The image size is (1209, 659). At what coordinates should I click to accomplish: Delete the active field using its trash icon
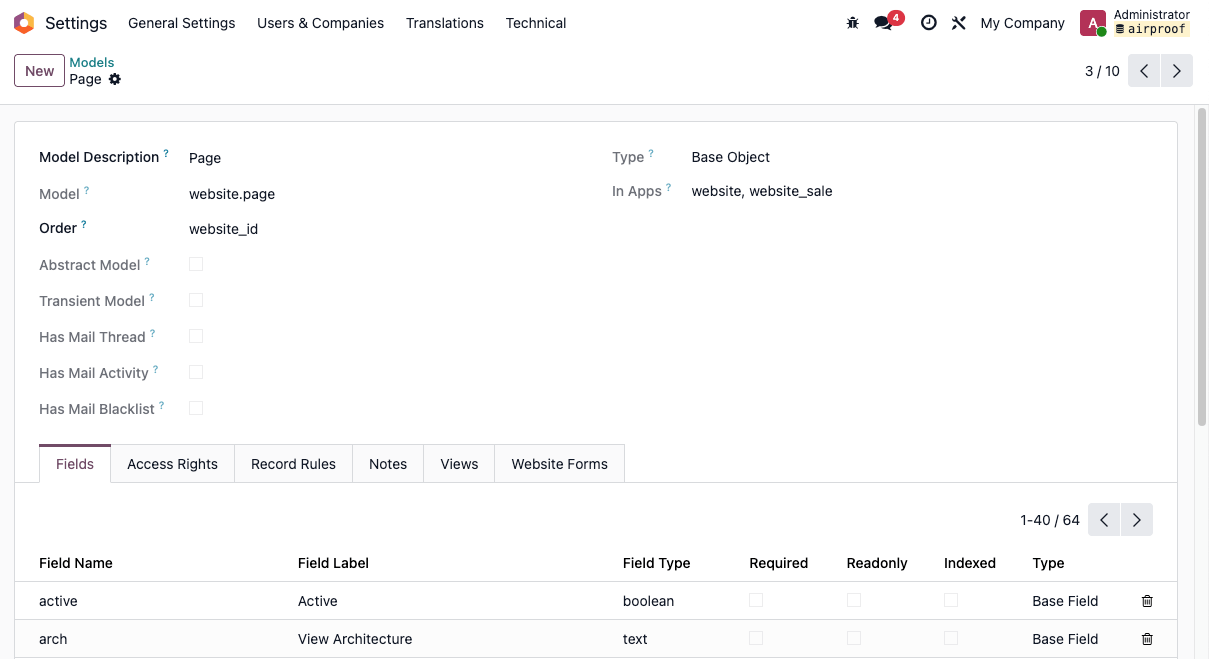point(1147,600)
